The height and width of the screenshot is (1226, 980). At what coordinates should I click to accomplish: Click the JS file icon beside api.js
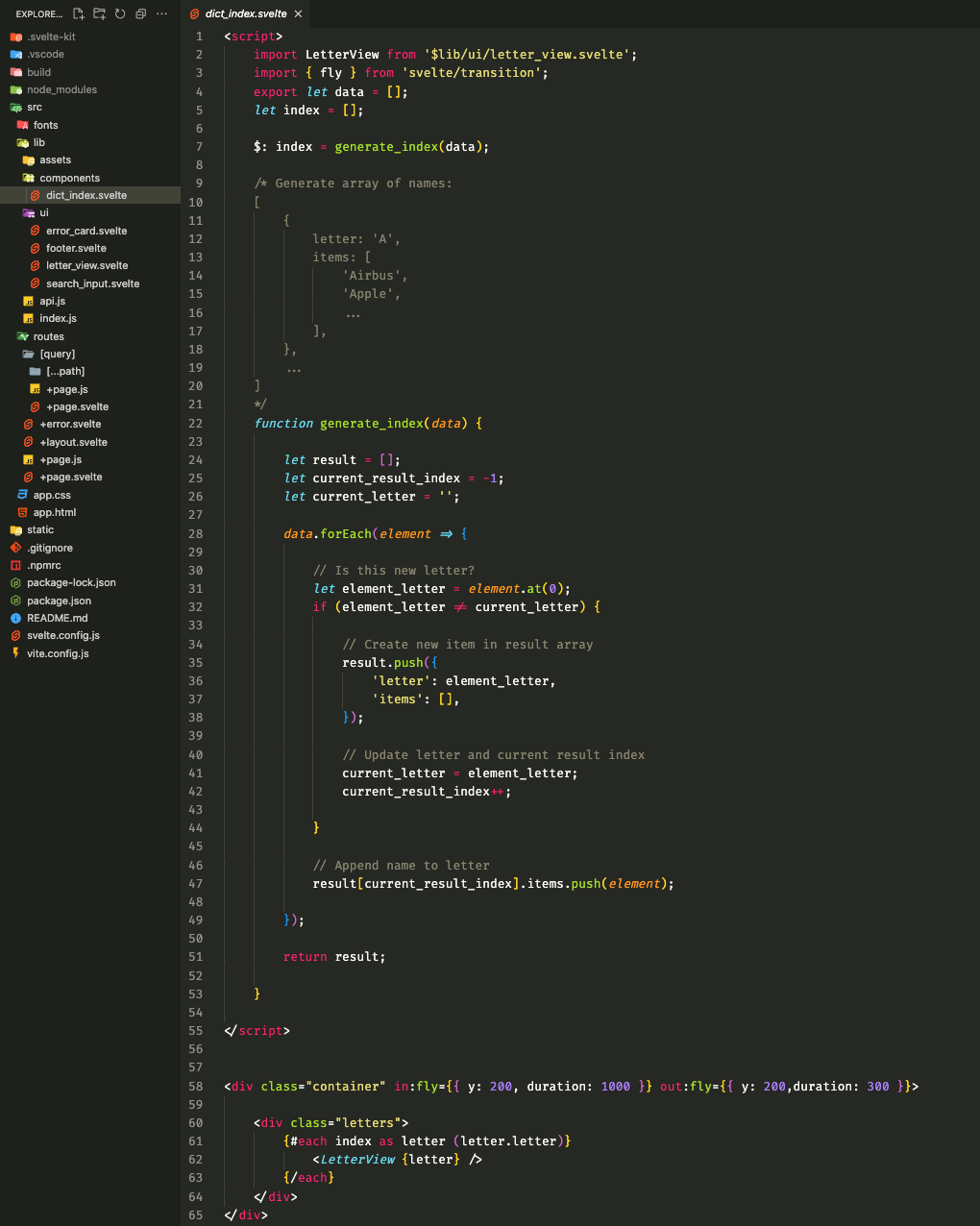[x=28, y=301]
